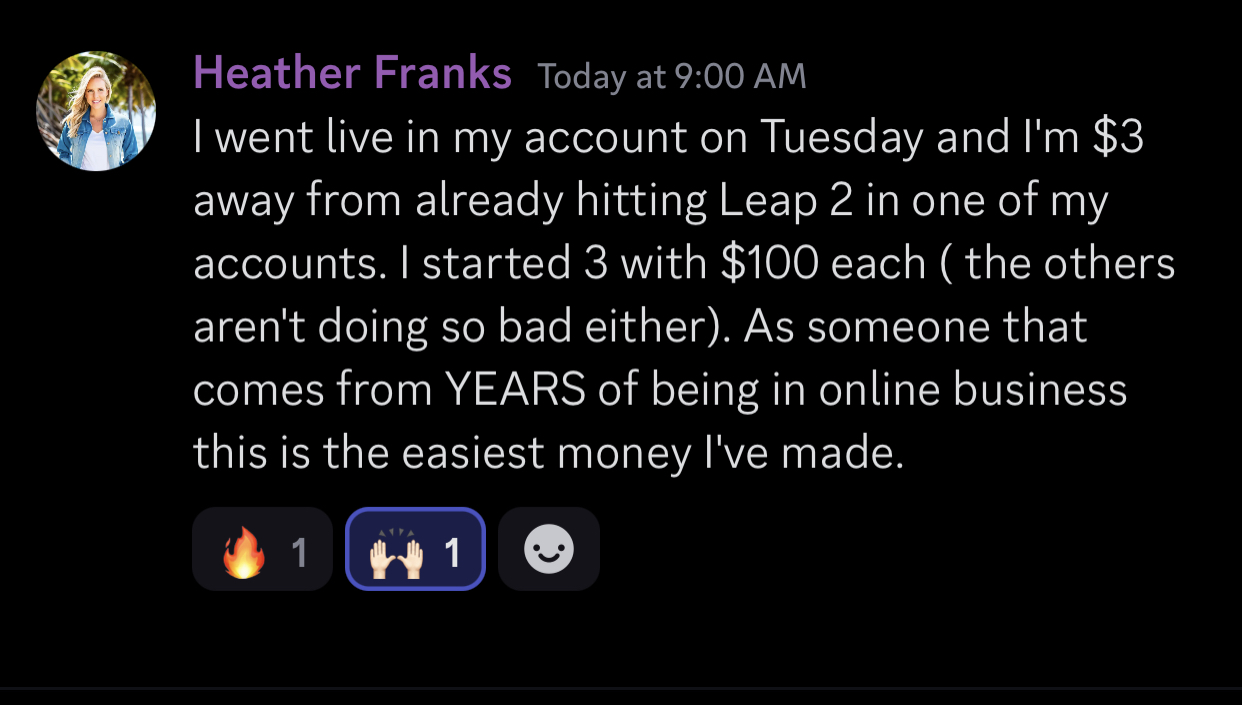
Task: Remove your raised hands reaction
Action: pos(415,549)
